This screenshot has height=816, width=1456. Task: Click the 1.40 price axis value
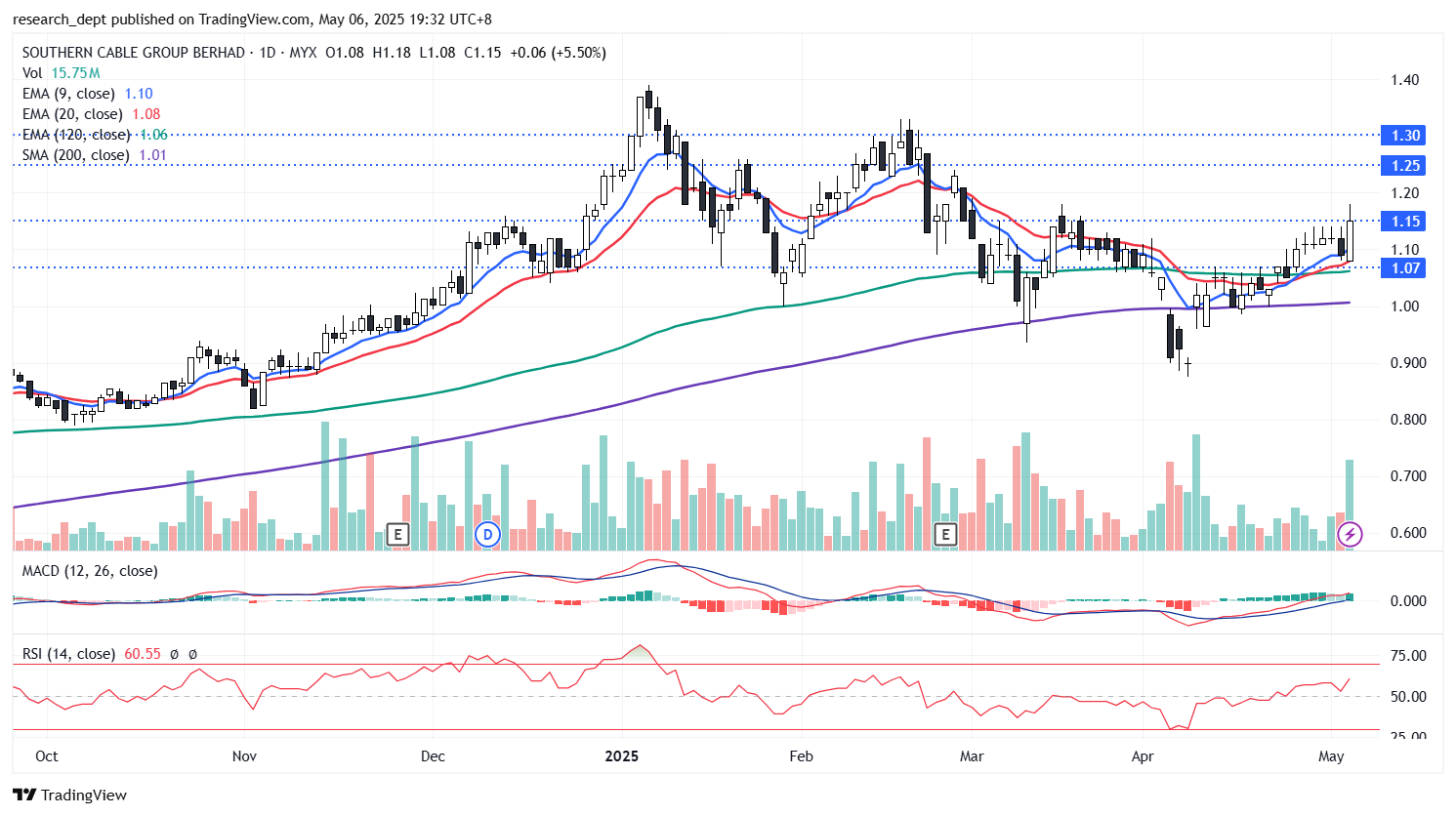1405,80
